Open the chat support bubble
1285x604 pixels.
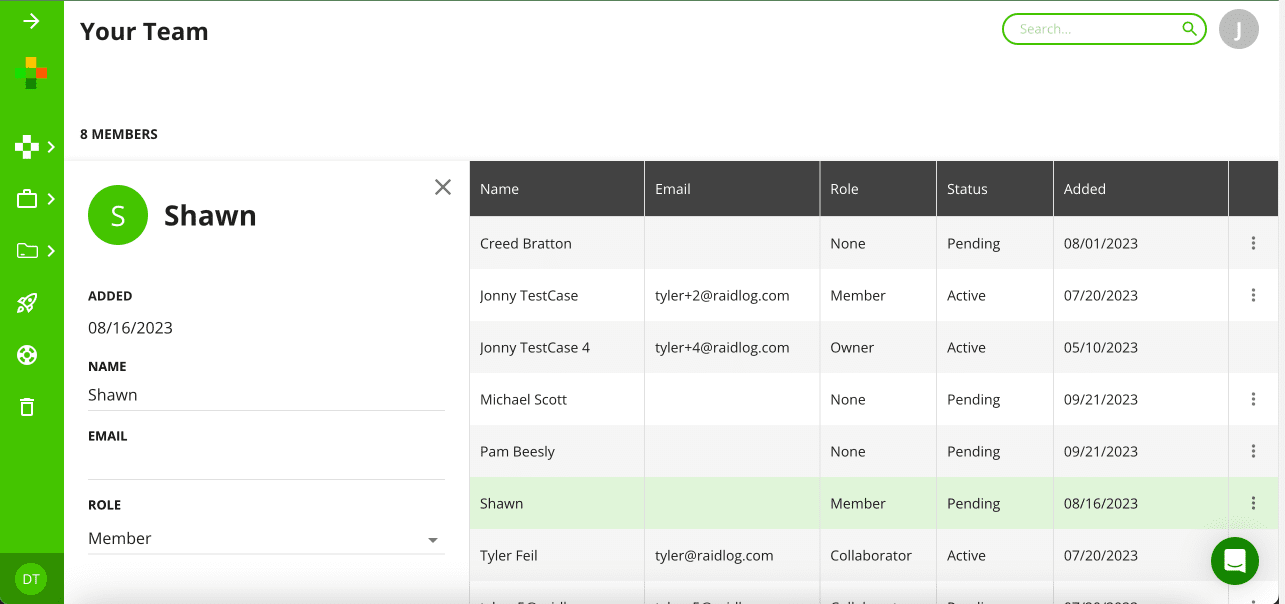coord(1235,560)
